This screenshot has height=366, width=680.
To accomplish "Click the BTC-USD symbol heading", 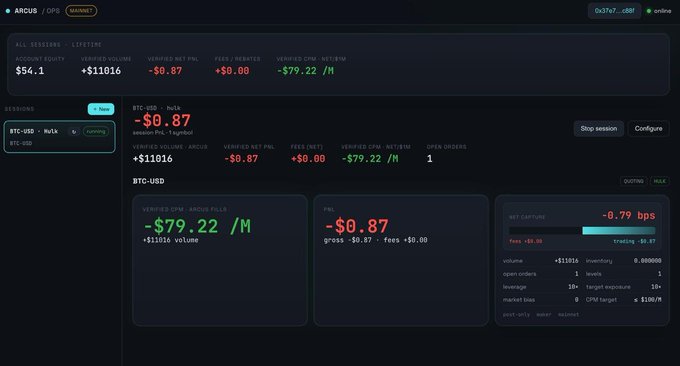I will click(x=148, y=181).
